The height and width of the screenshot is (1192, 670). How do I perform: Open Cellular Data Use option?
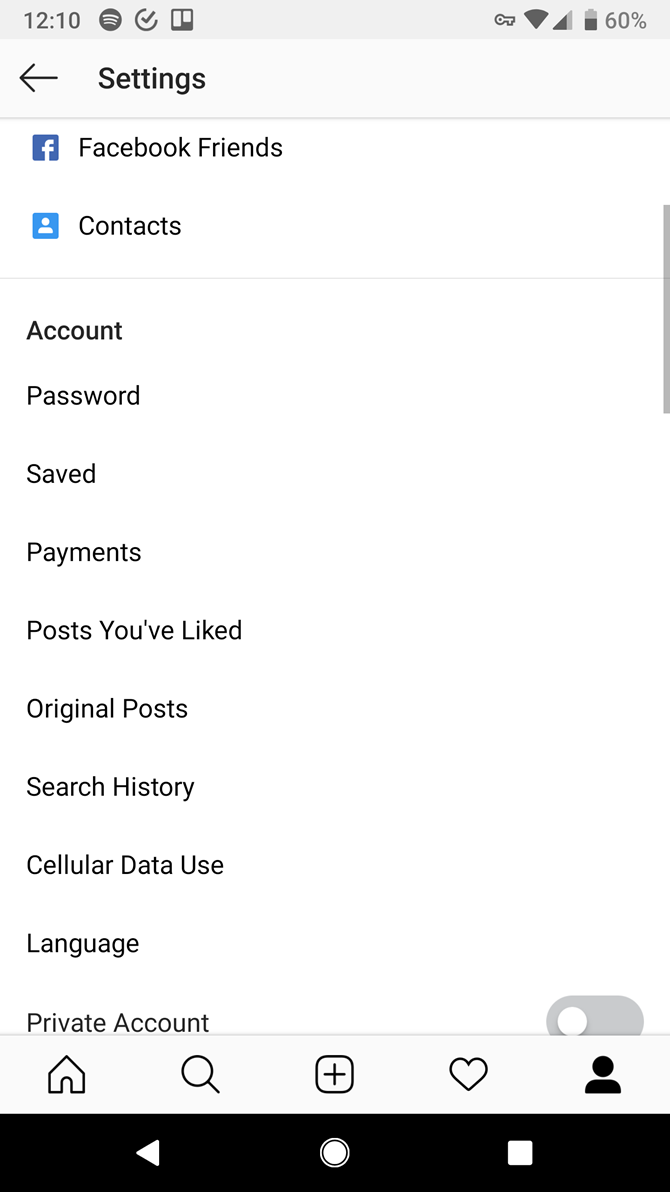tap(125, 865)
